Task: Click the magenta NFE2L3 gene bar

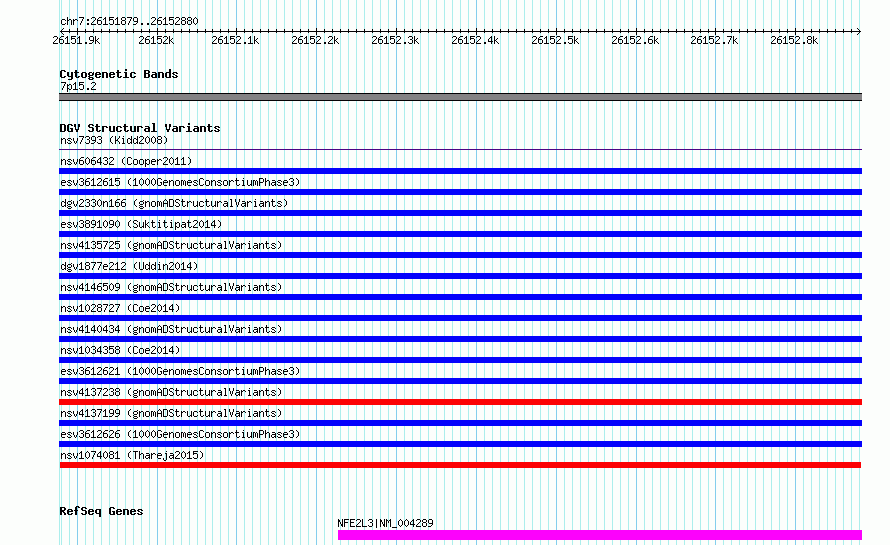Action: coord(600,535)
